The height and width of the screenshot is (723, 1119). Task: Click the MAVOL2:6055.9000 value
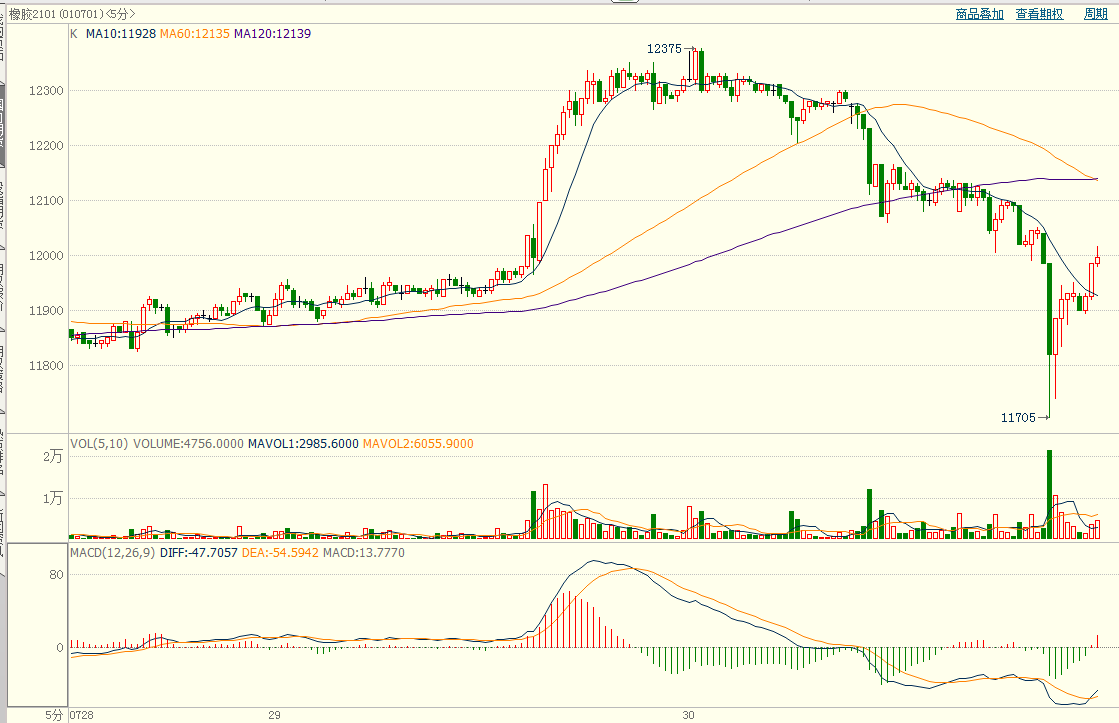click(418, 444)
